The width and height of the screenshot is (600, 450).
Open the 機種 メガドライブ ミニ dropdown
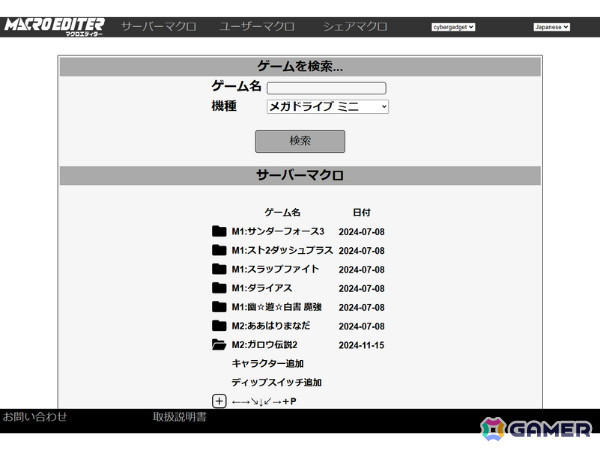point(328,106)
